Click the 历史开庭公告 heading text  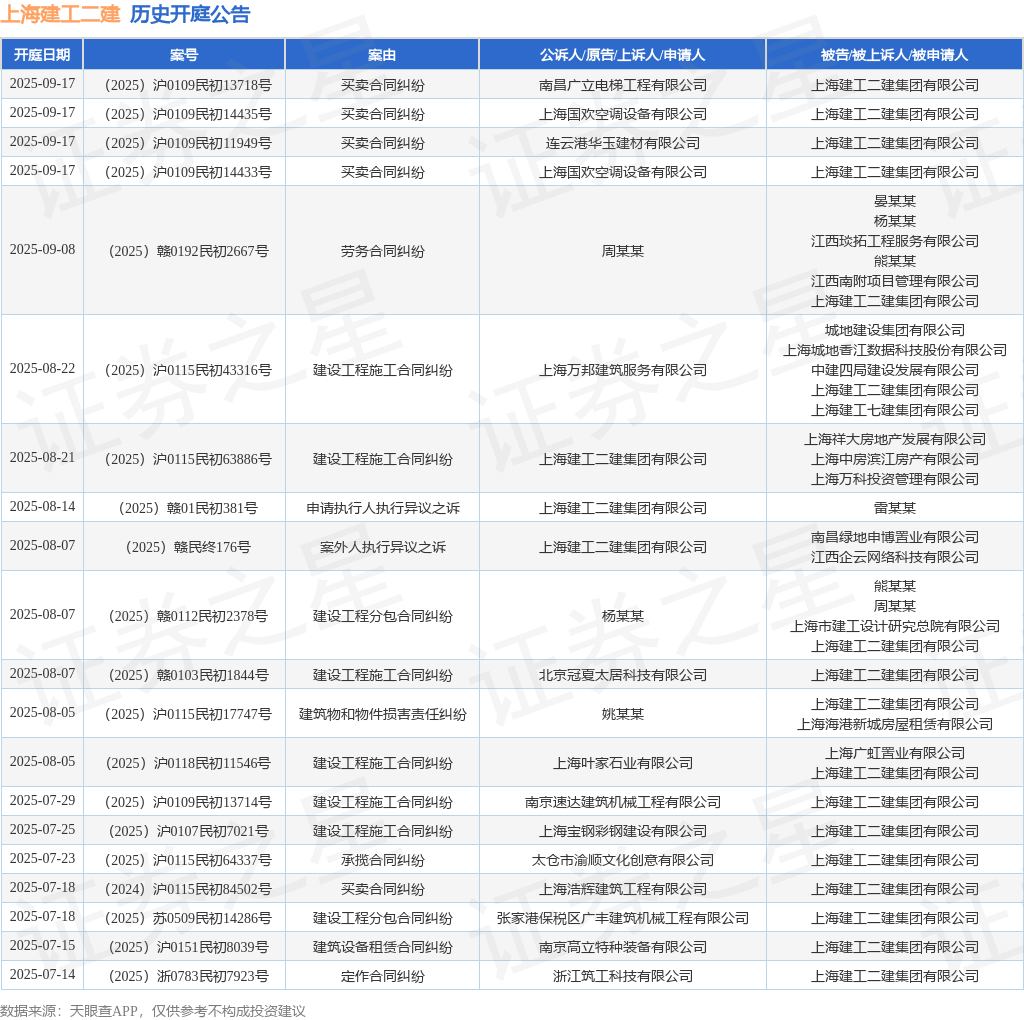click(190, 14)
